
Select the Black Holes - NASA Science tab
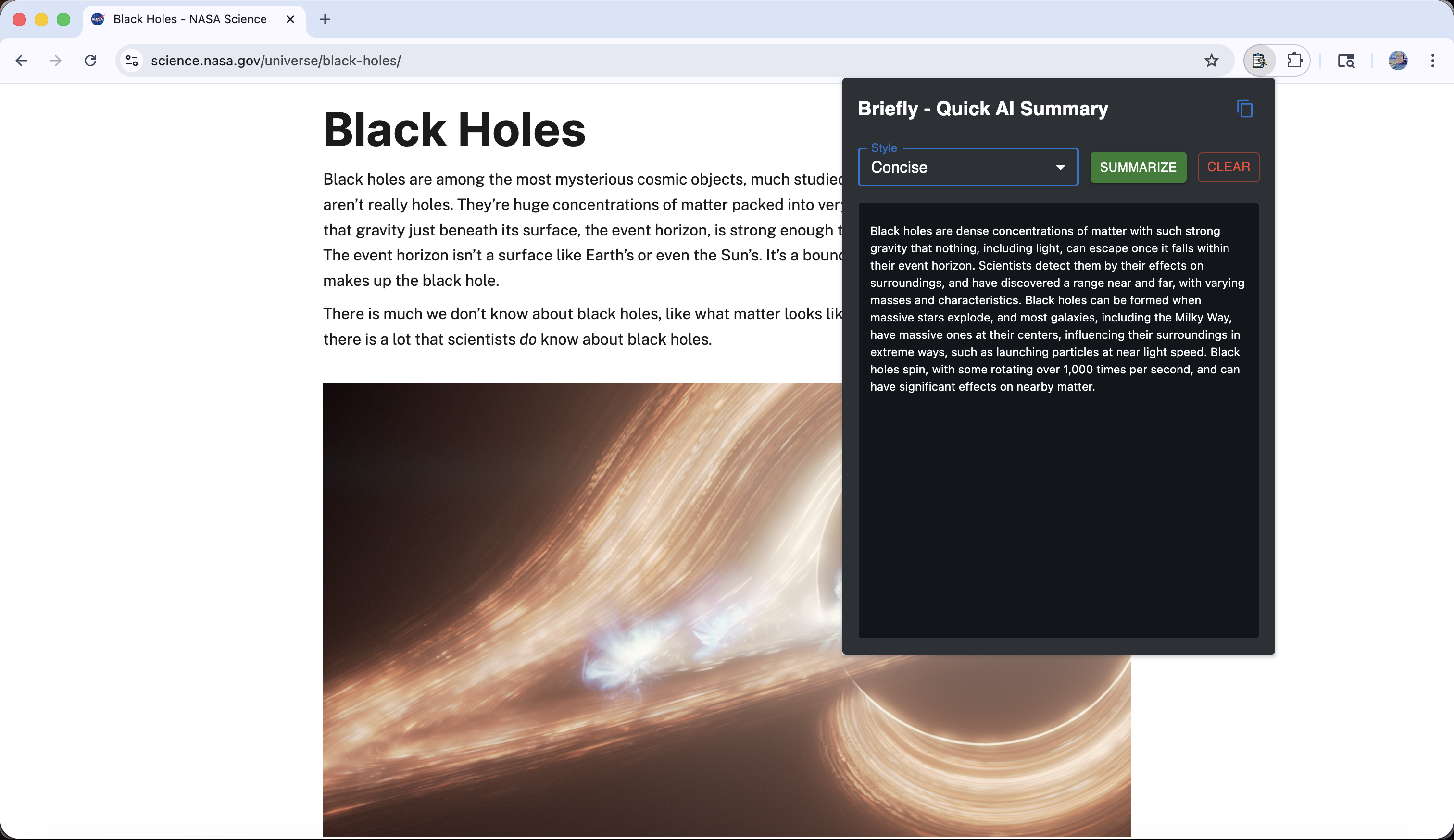[190, 19]
